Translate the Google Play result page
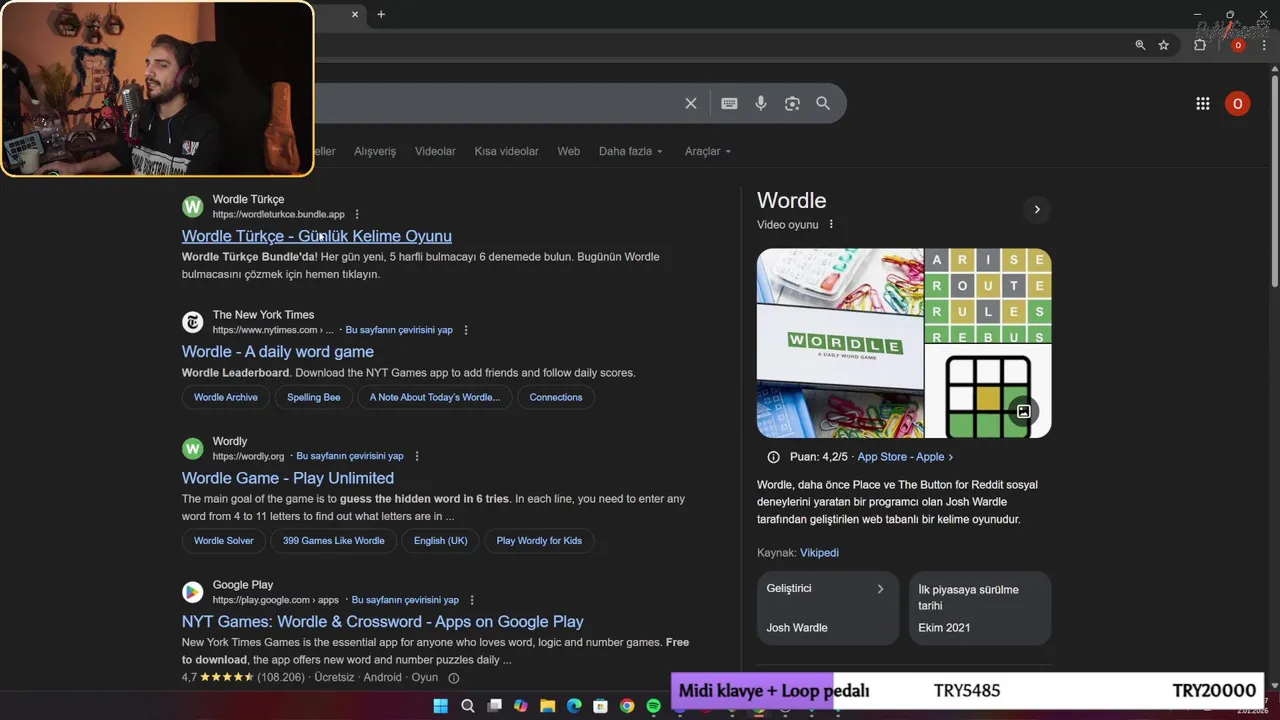Image resolution: width=1280 pixels, height=720 pixels. click(x=405, y=600)
